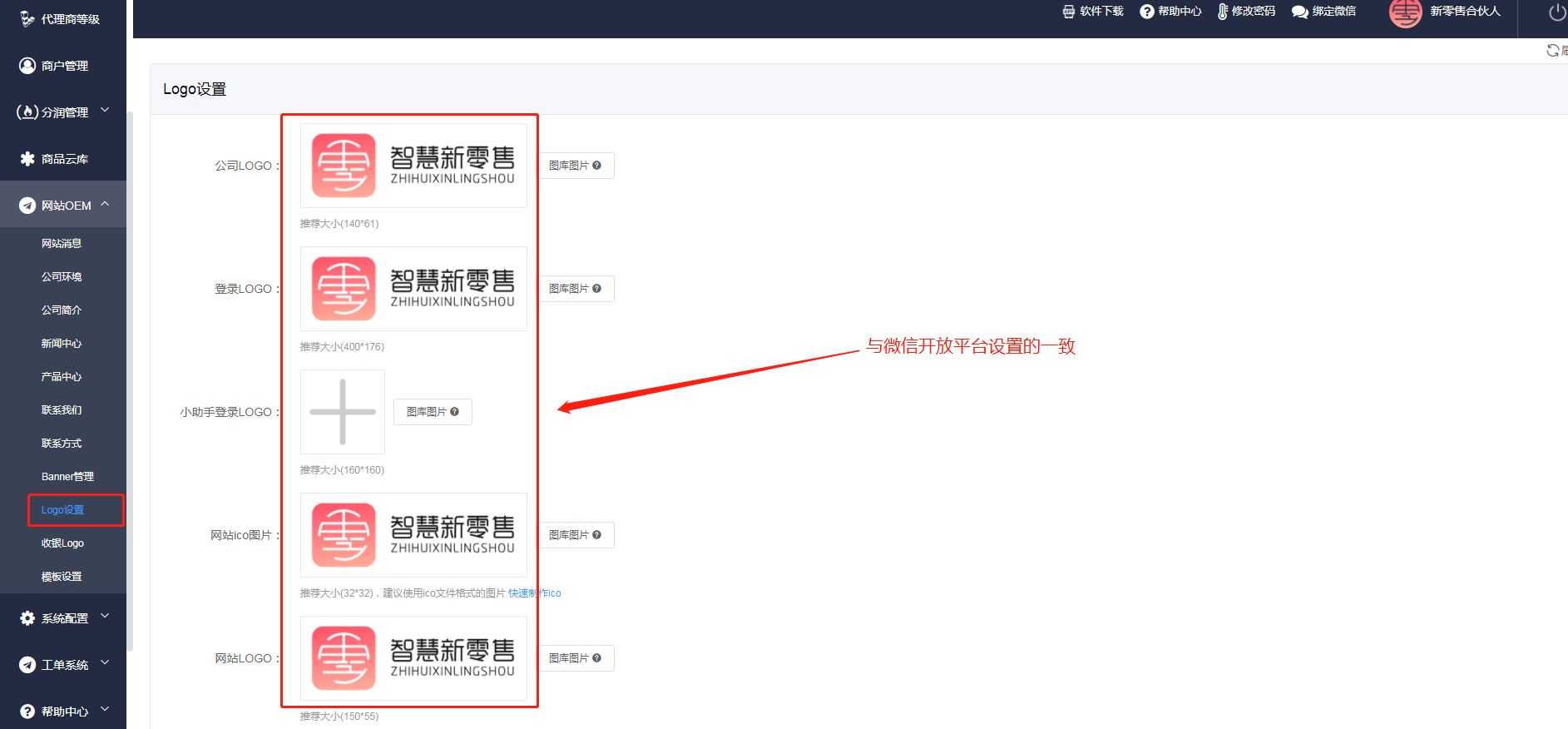The image size is (1568, 729).
Task: Click the help icon on 网站ico图片 图库图片 button
Action: coord(596,535)
